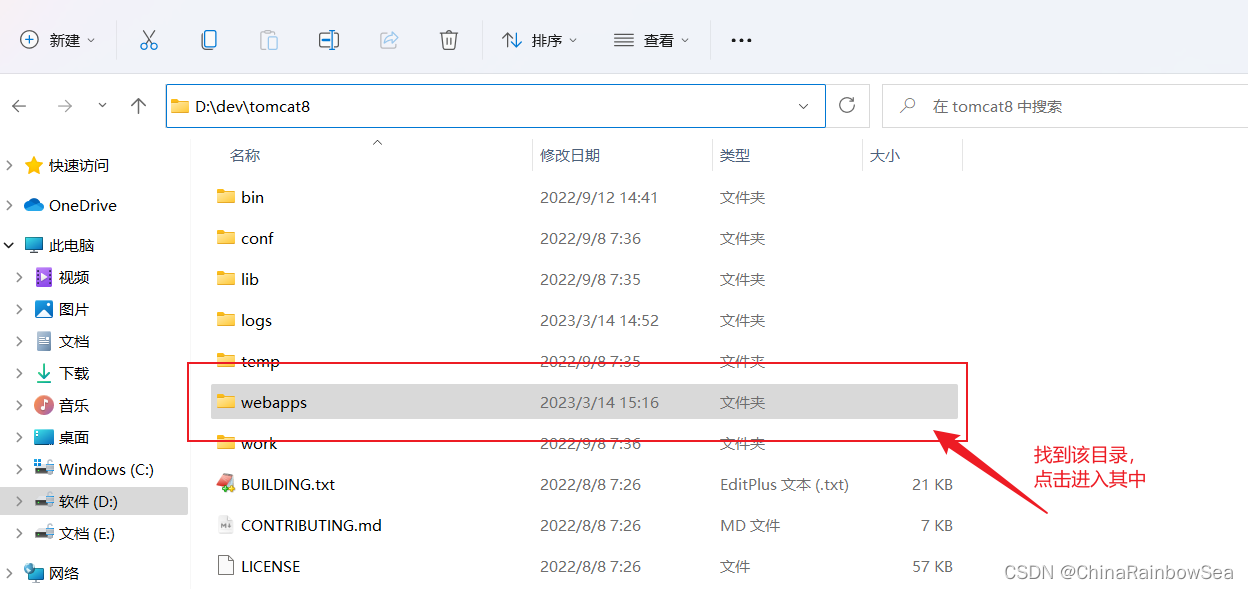Collapse the 此电脑 tree chevron
The height and width of the screenshot is (589, 1248).
[9, 245]
